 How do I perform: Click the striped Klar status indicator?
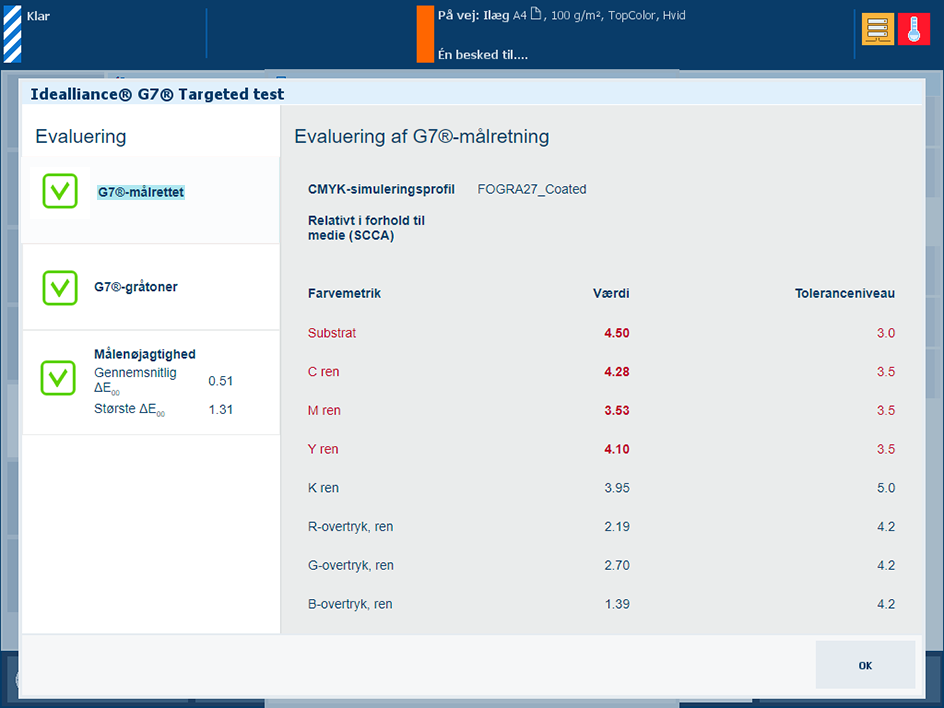[13, 34]
